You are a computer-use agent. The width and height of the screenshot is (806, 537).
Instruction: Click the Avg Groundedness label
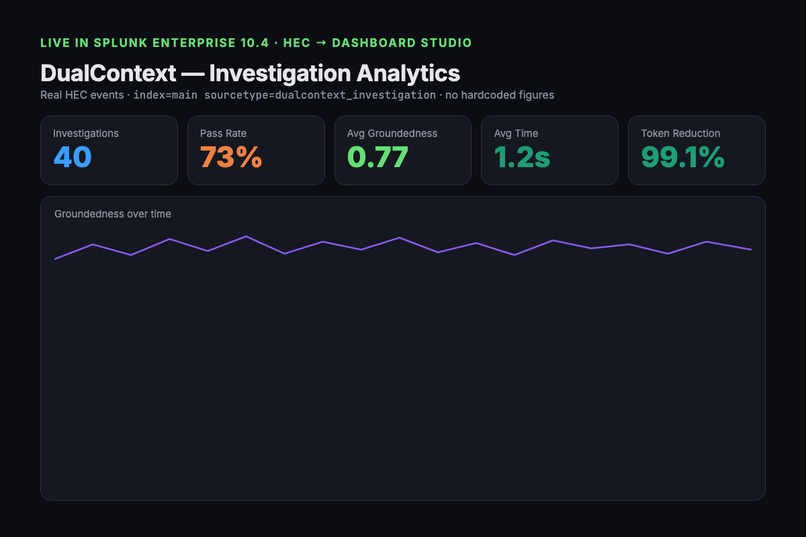(392, 133)
